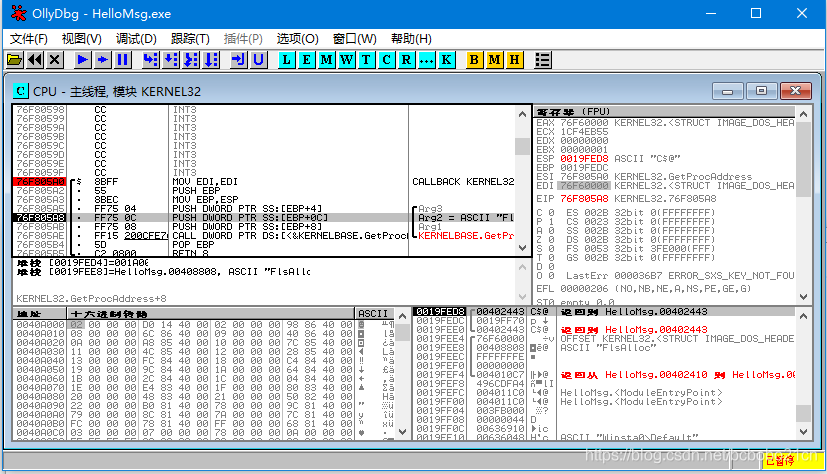Screen dimensions: 827x474
Task: Select the MOV EDI,EDI instruction
Action: pos(205,181)
